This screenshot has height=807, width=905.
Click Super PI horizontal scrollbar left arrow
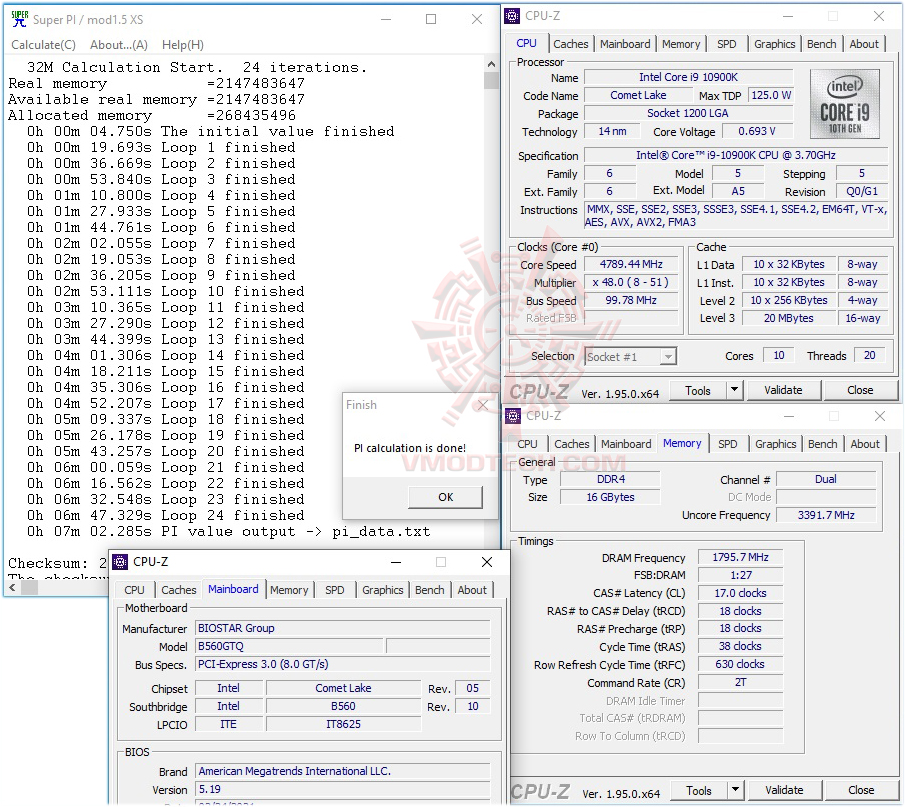pos(12,588)
